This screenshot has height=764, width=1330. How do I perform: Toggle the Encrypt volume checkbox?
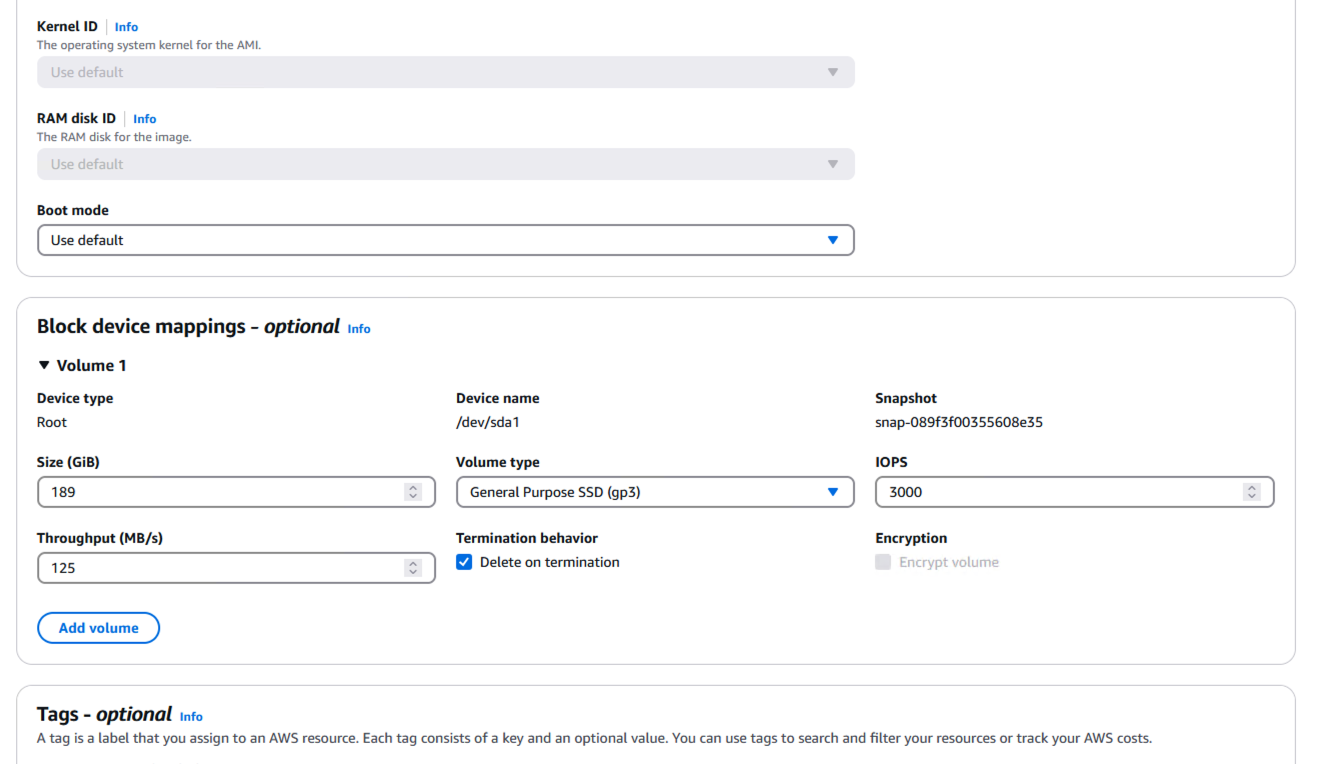click(883, 563)
